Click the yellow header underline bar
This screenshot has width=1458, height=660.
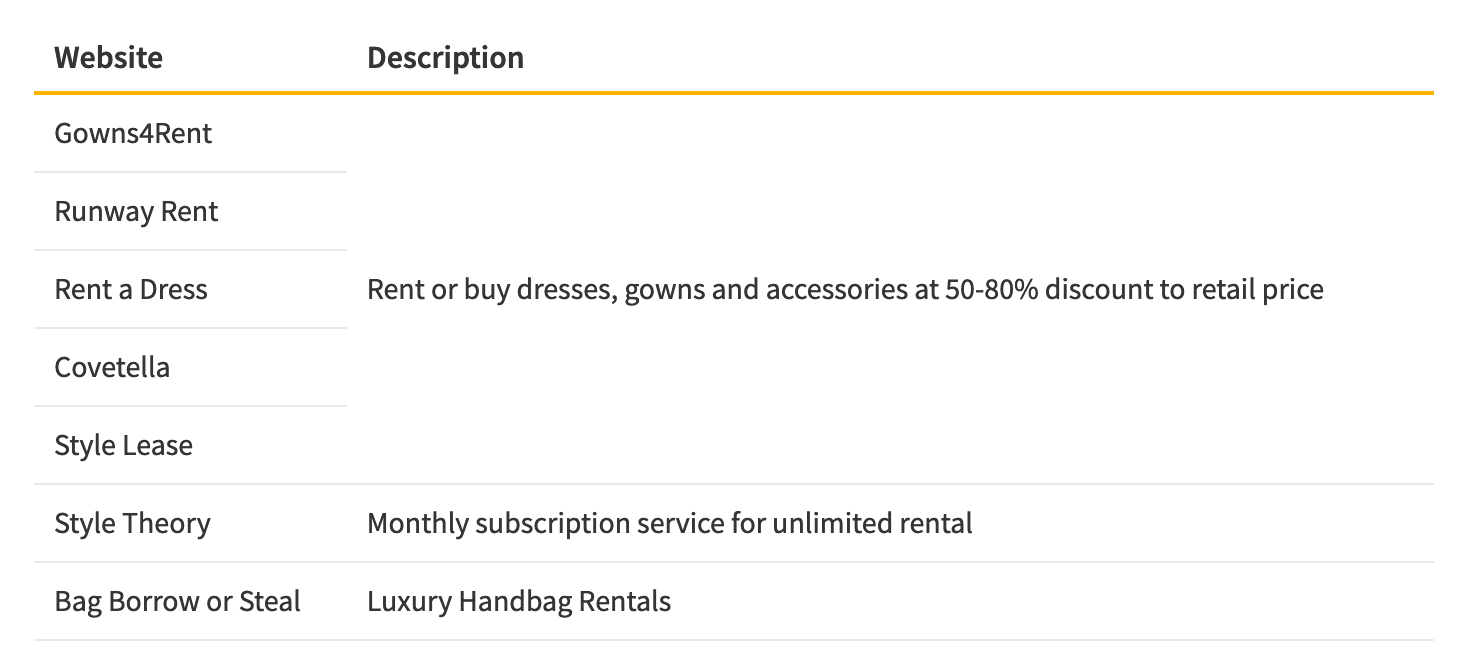click(733, 93)
